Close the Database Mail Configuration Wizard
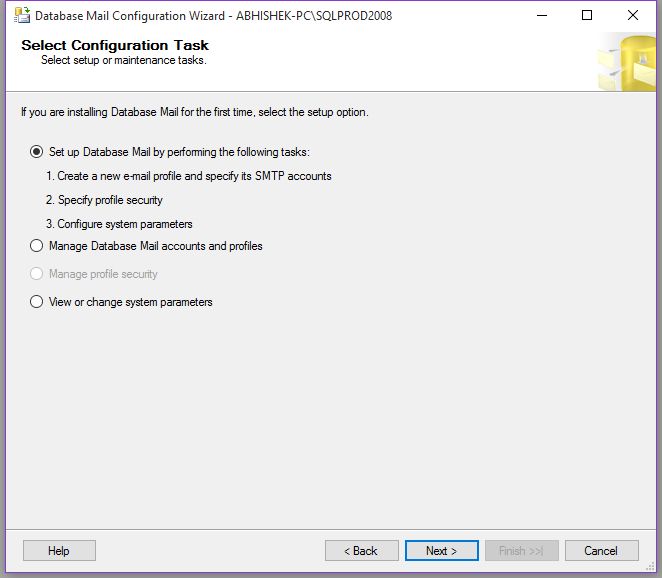Viewport: 662px width, 578px height. [x=633, y=16]
